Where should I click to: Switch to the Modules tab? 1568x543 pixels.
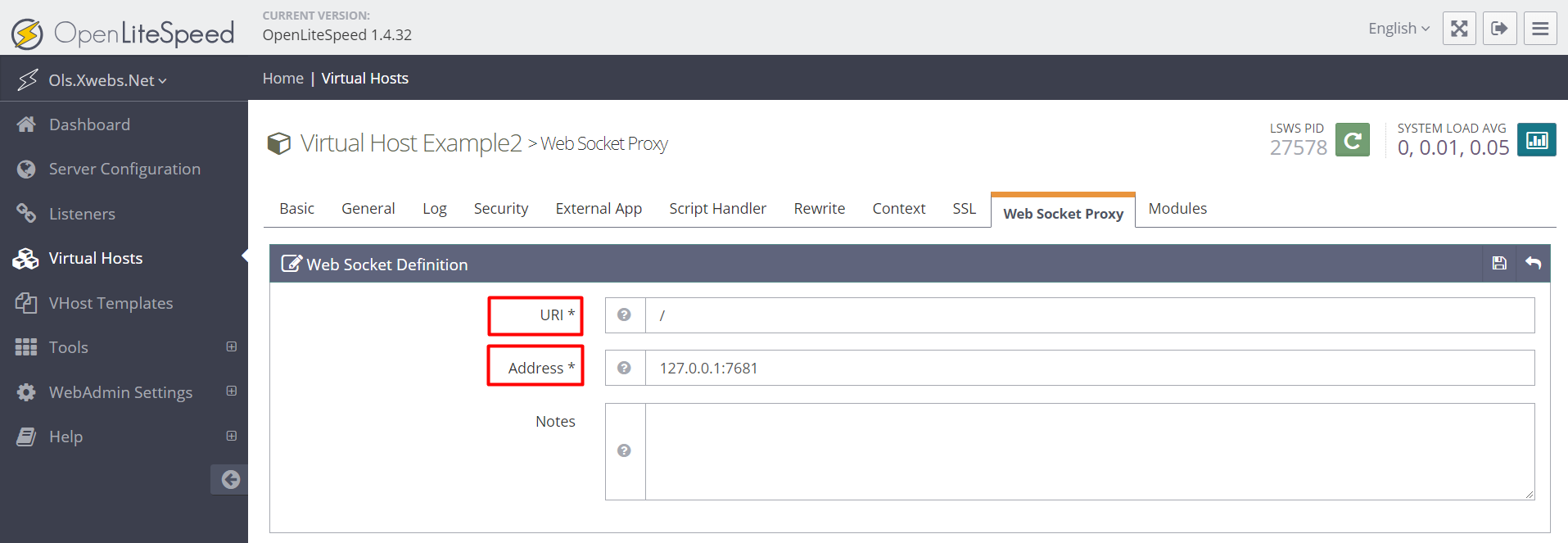pos(1177,209)
